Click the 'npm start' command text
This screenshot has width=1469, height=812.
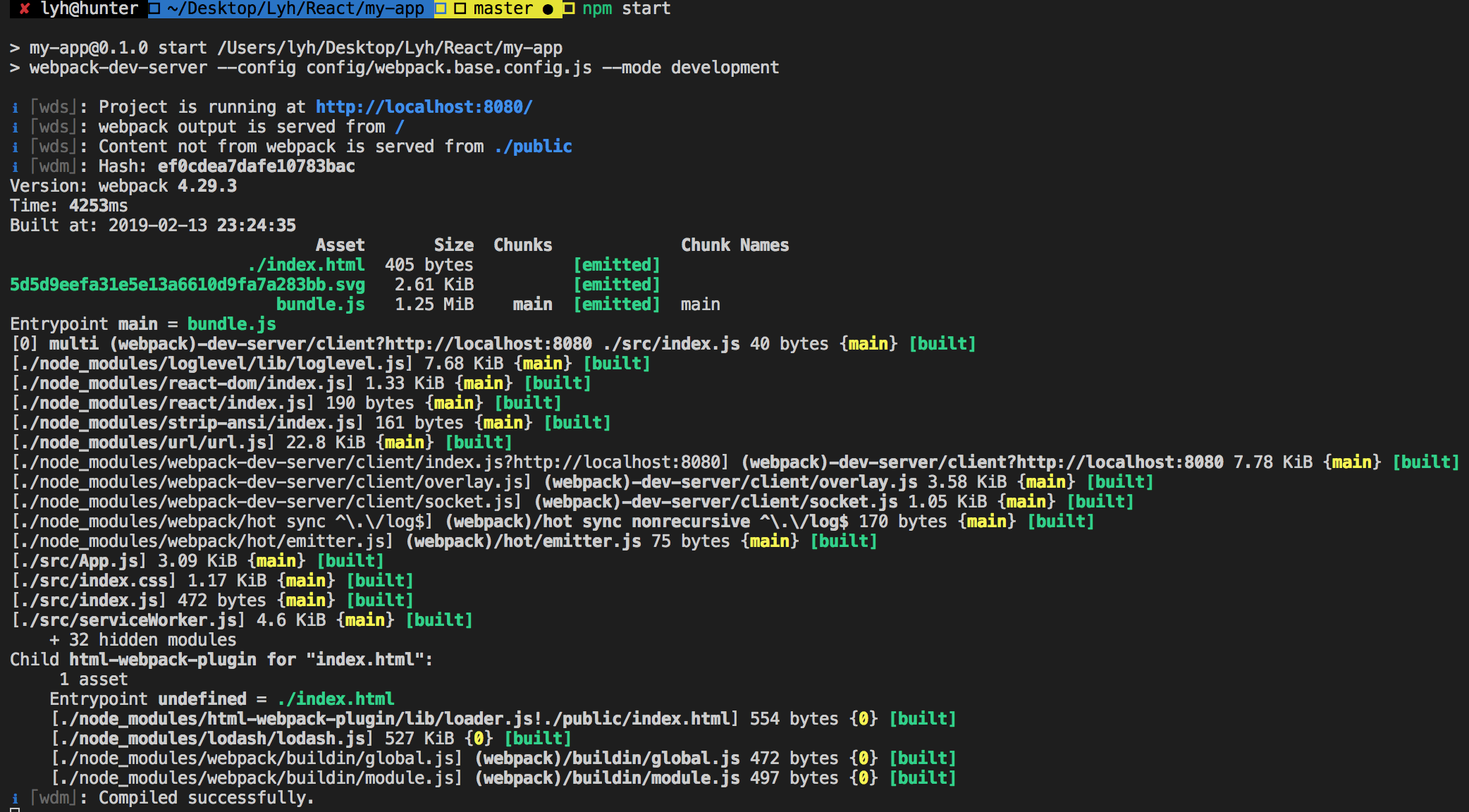(x=626, y=8)
